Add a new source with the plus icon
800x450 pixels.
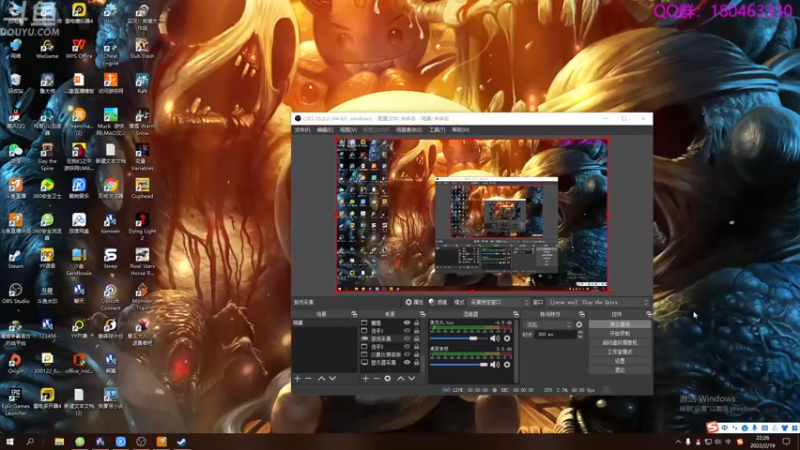[x=365, y=379]
